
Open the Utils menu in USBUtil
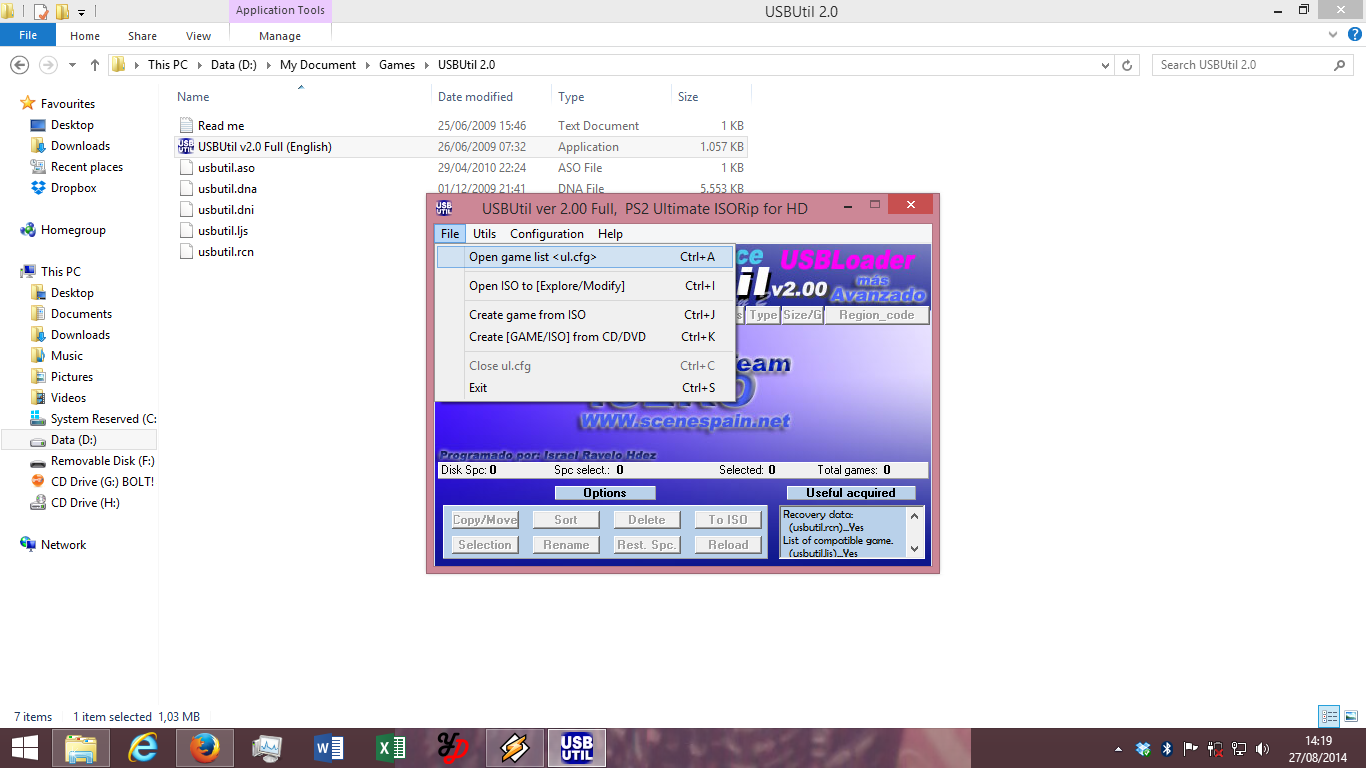pyautogui.click(x=484, y=234)
